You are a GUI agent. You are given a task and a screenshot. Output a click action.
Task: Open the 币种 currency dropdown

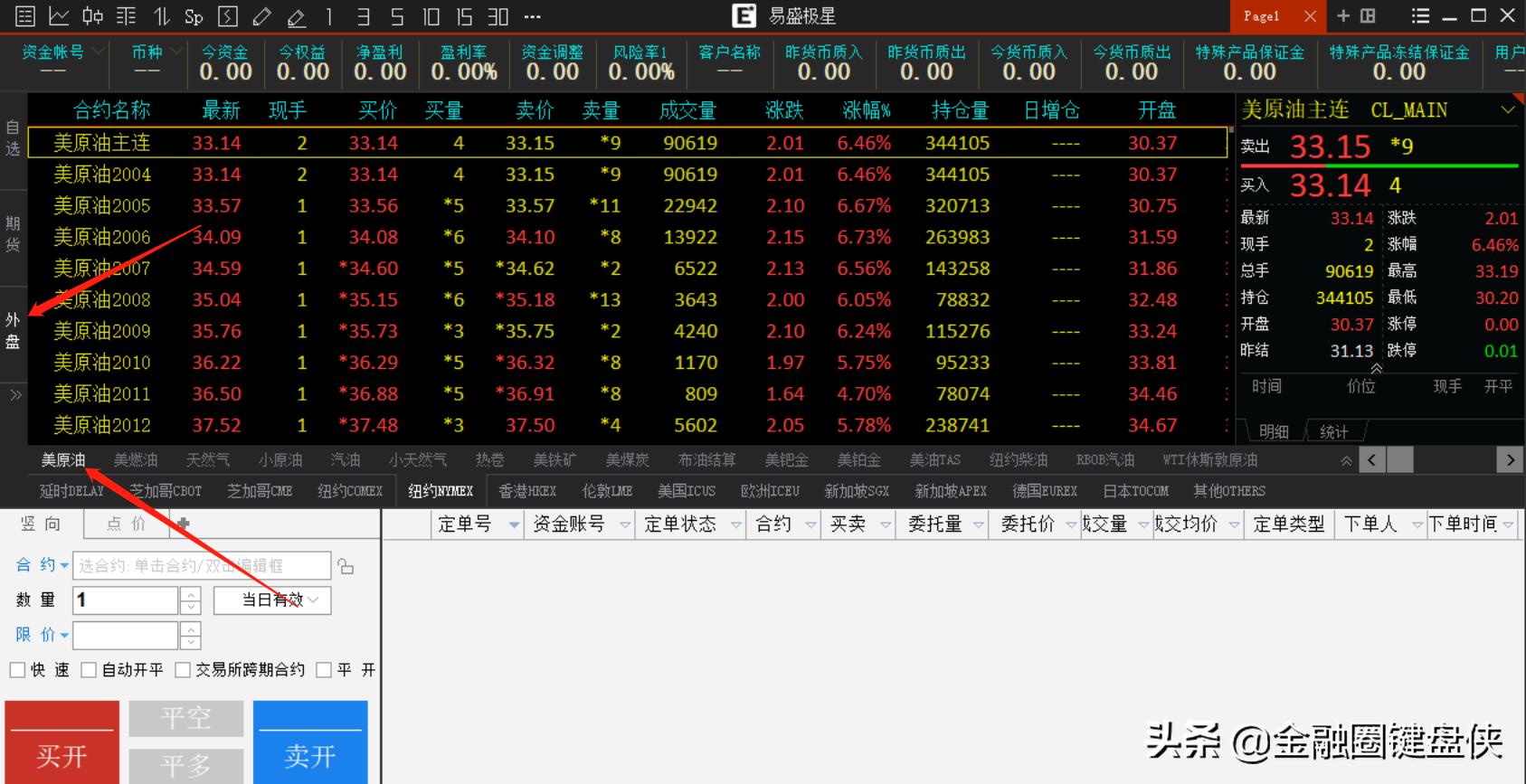[175, 52]
